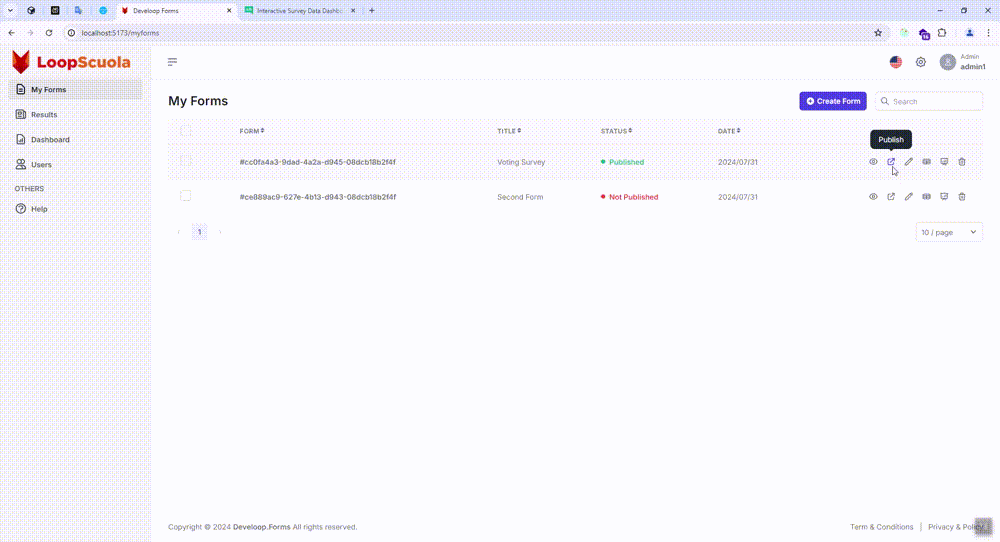This screenshot has height=542, width=1000.
Task: Open the language flag selector
Action: point(896,62)
